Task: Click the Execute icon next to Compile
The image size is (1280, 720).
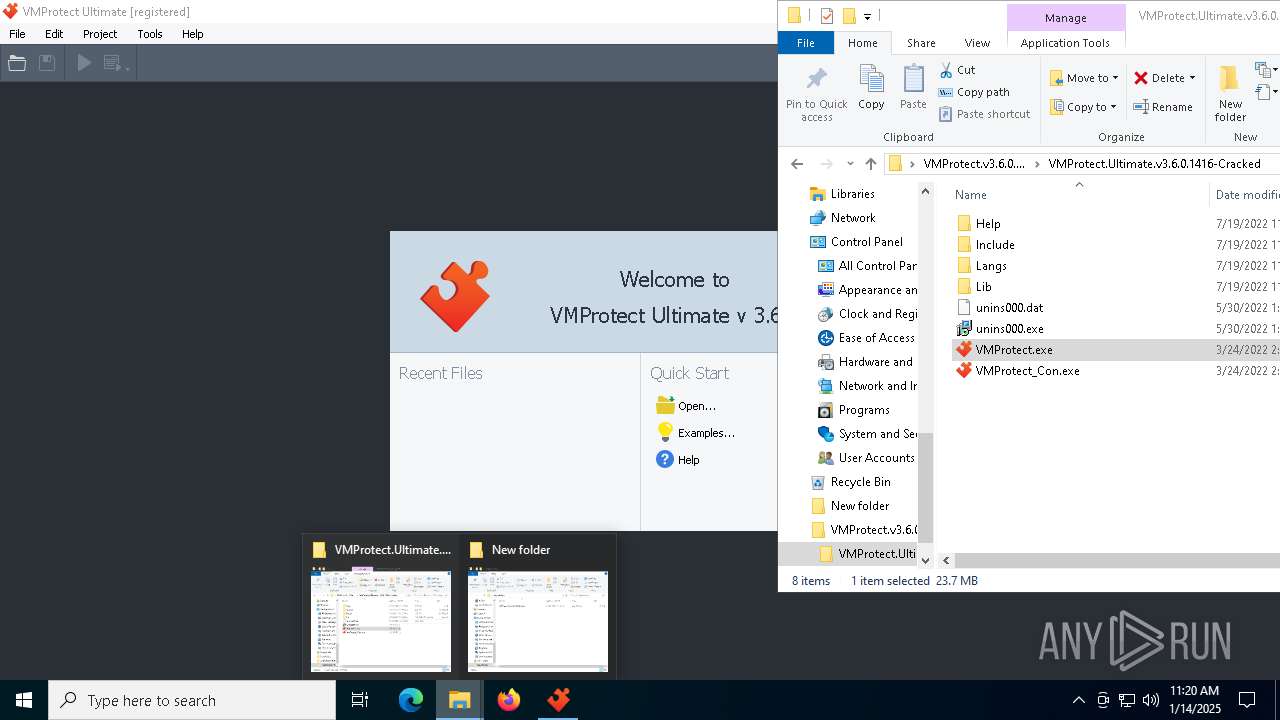Action: point(114,63)
